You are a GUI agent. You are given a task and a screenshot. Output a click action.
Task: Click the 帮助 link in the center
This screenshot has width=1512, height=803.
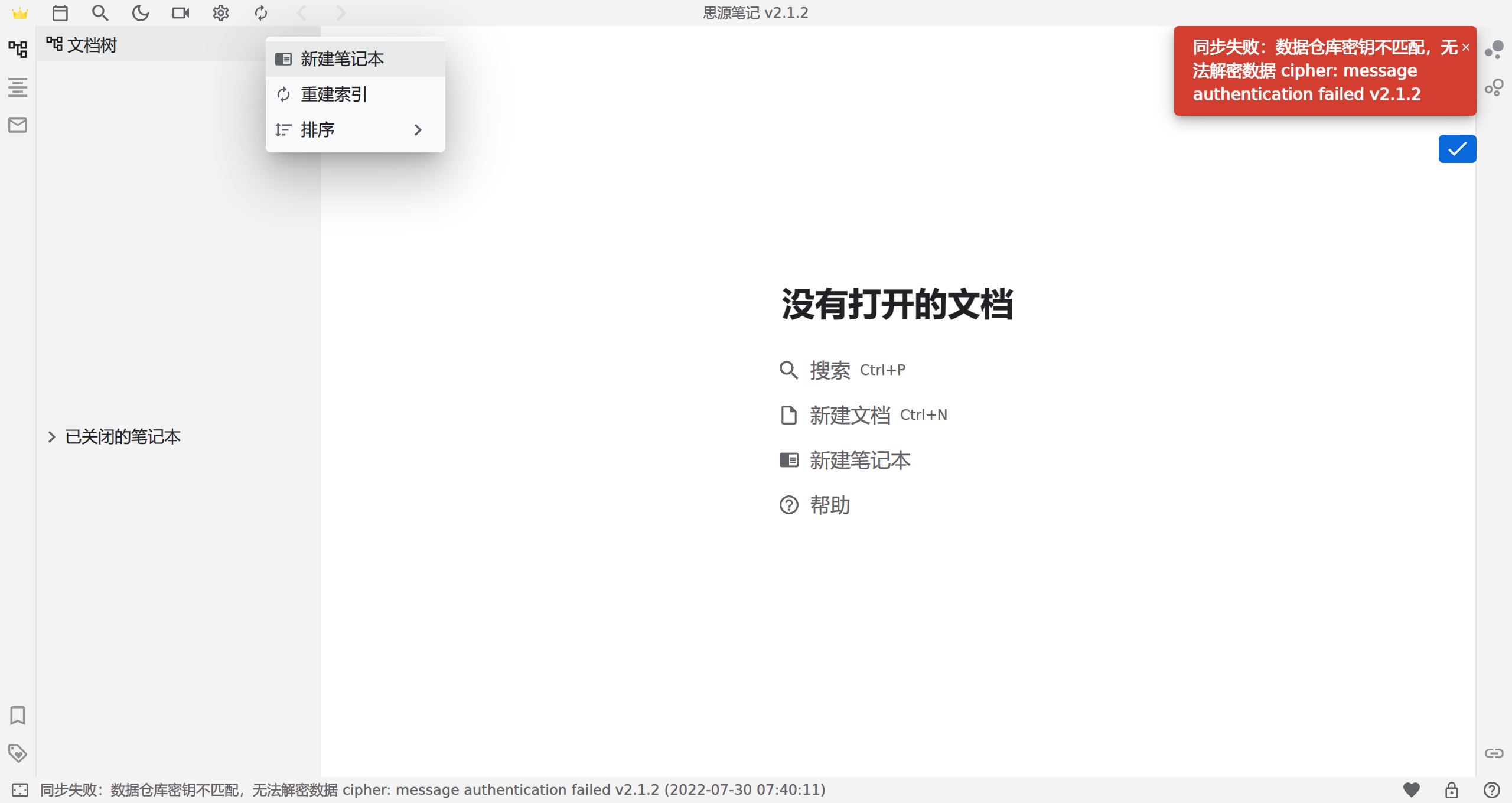(829, 505)
